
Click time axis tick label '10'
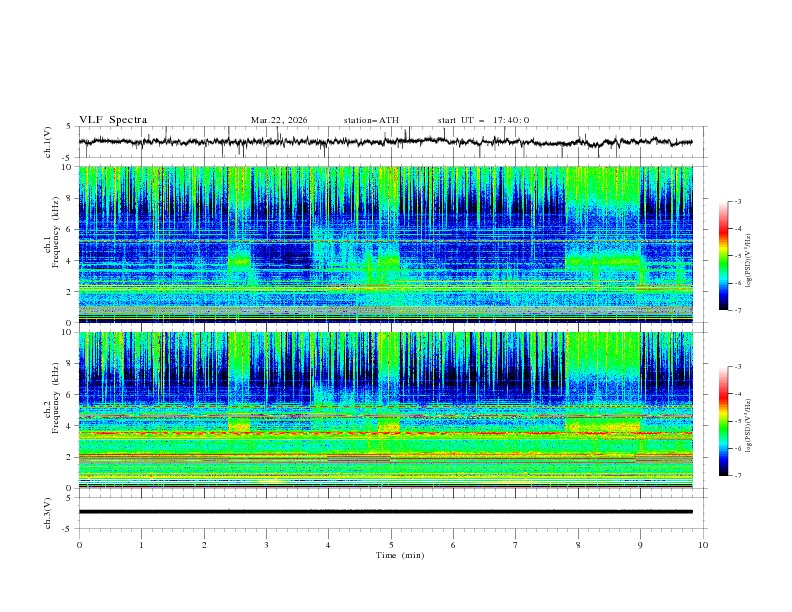tap(703, 545)
